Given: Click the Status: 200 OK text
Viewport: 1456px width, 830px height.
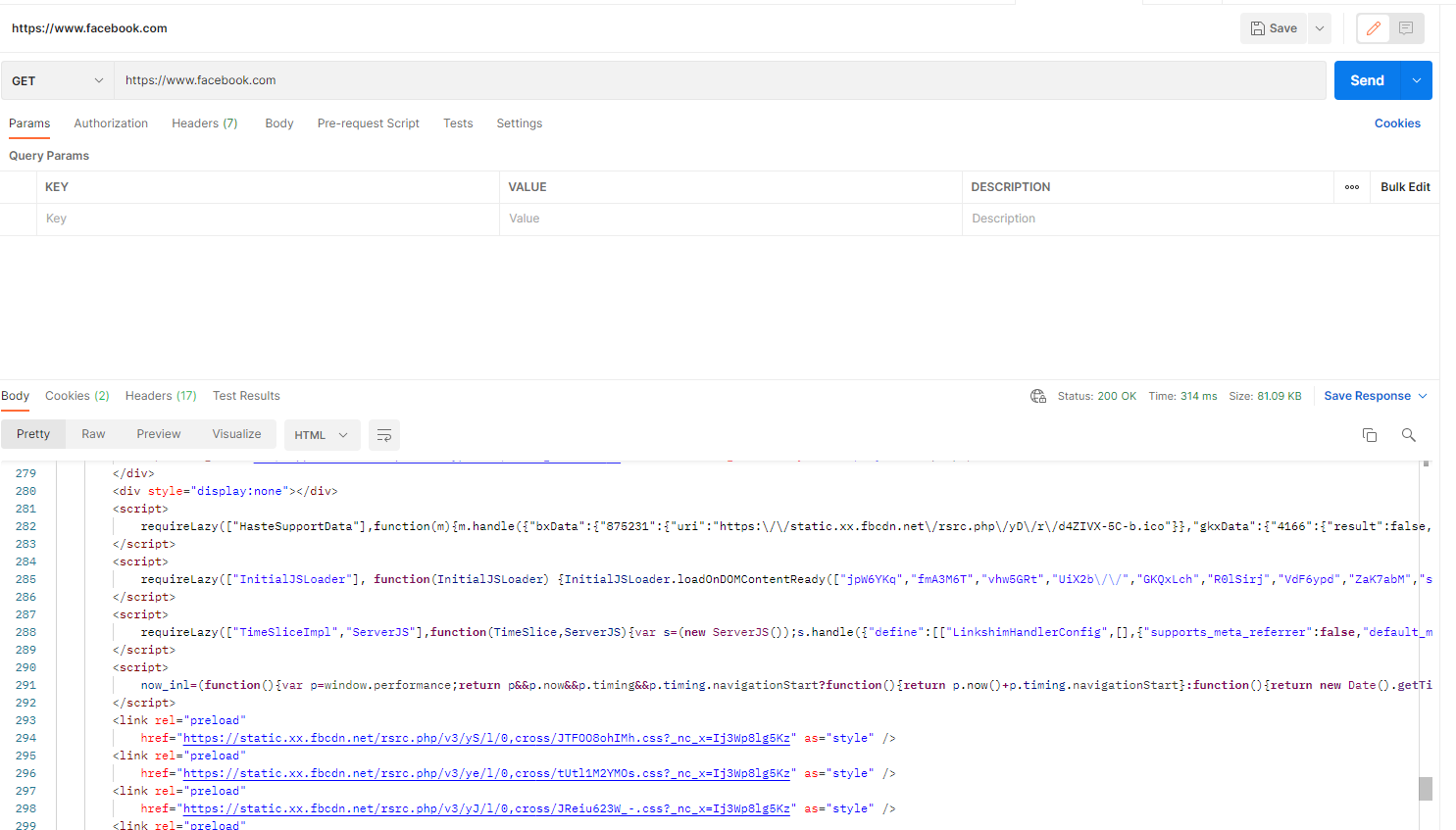Looking at the screenshot, I should [1097, 396].
